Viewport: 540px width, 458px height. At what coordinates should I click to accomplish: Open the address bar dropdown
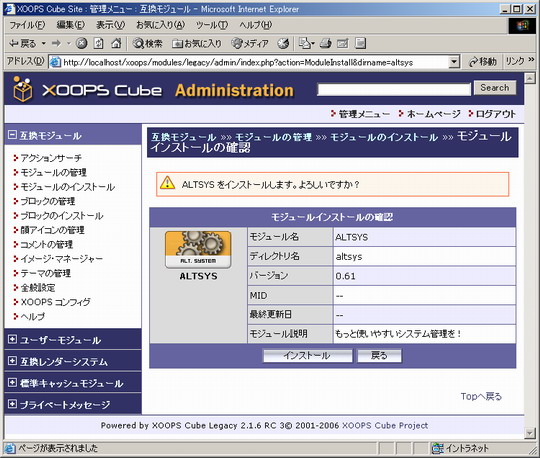pos(454,62)
